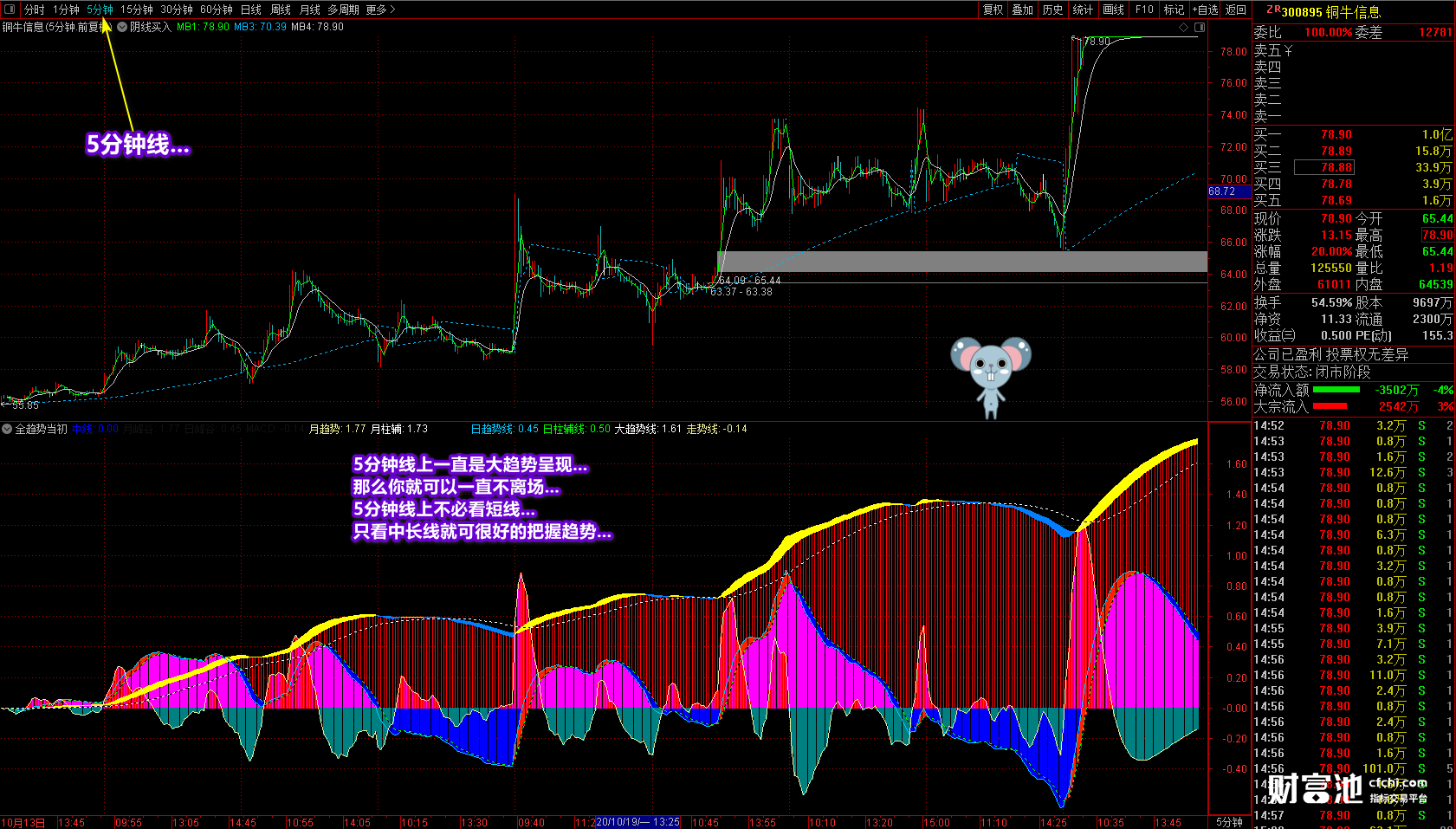The width and height of the screenshot is (1456, 829).
Task: Select the 15分钟 period tab
Action: pos(136,10)
